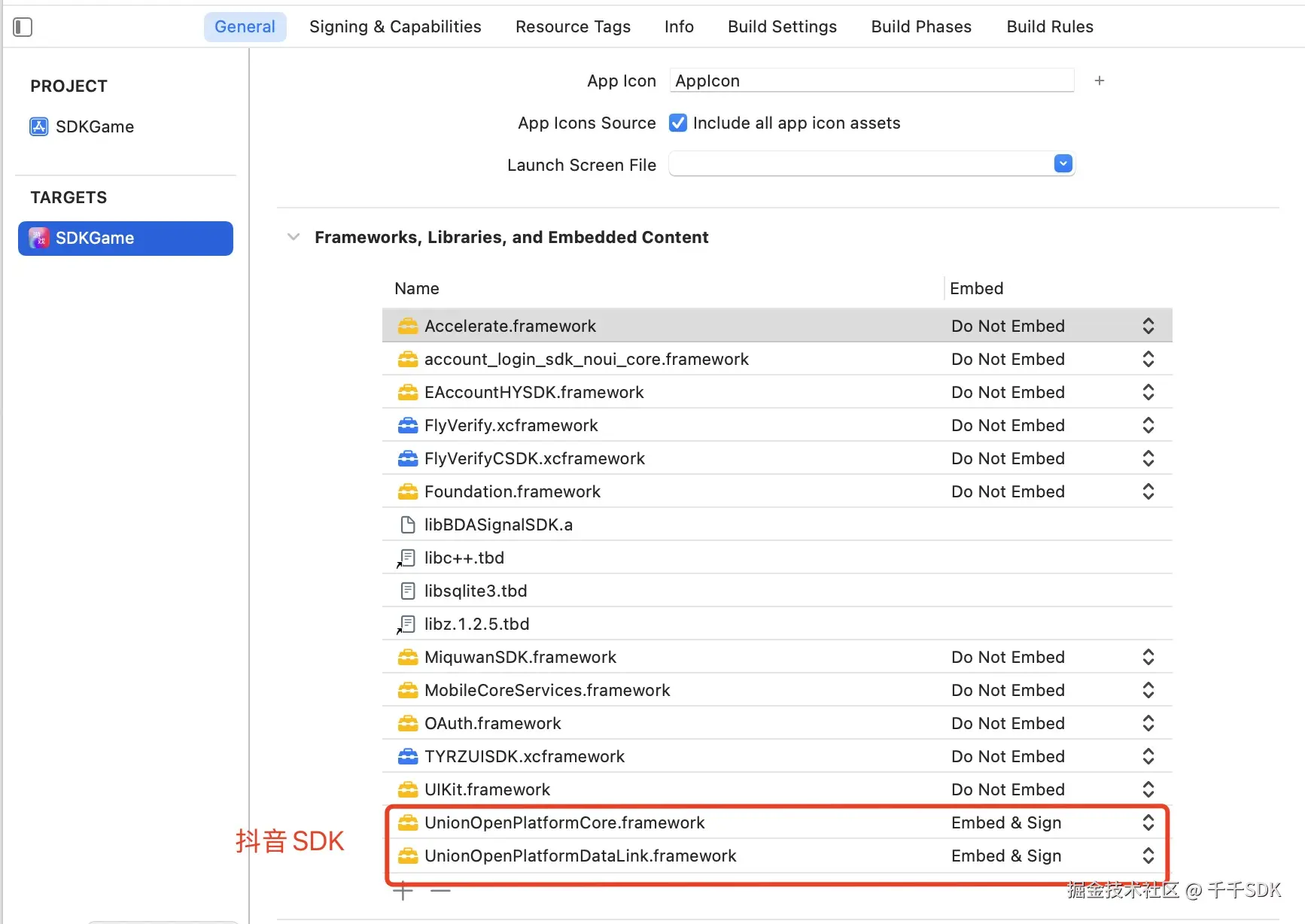This screenshot has height=924, width=1305.
Task: Select the UIKit.framework name text
Action: pyautogui.click(x=487, y=789)
